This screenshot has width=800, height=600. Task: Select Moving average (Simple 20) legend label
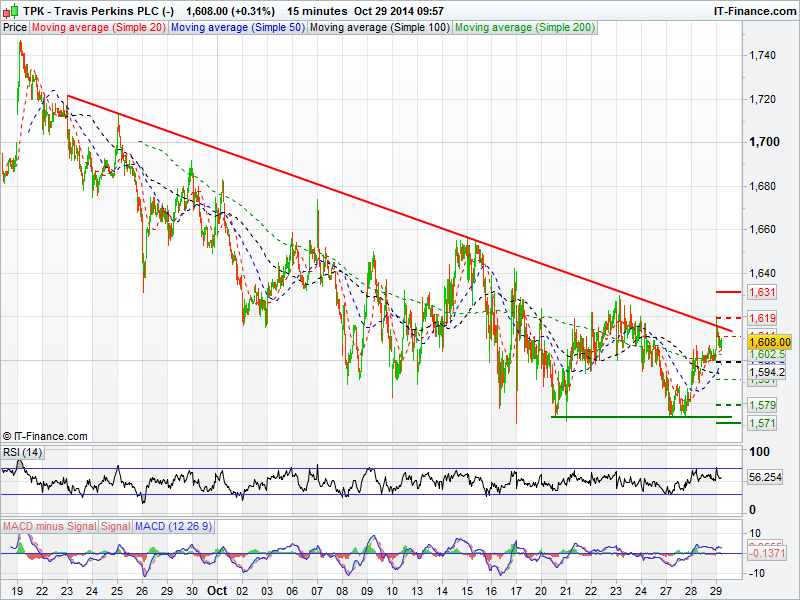(98, 28)
